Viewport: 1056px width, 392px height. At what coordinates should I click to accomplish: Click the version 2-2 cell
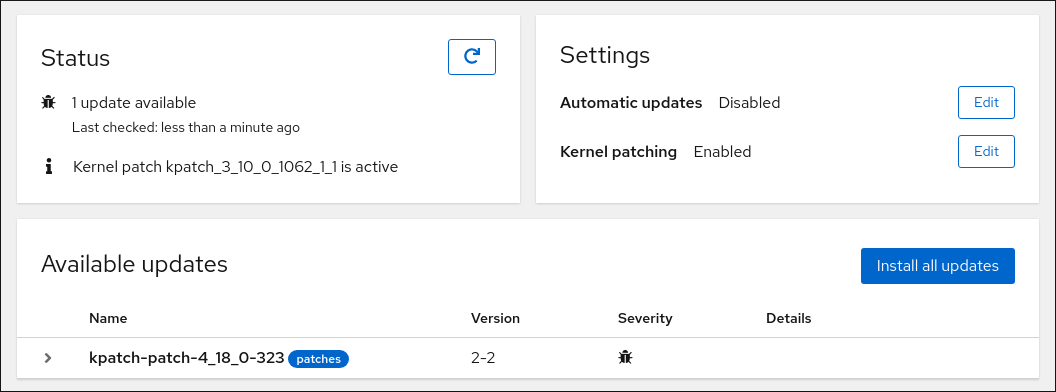483,358
